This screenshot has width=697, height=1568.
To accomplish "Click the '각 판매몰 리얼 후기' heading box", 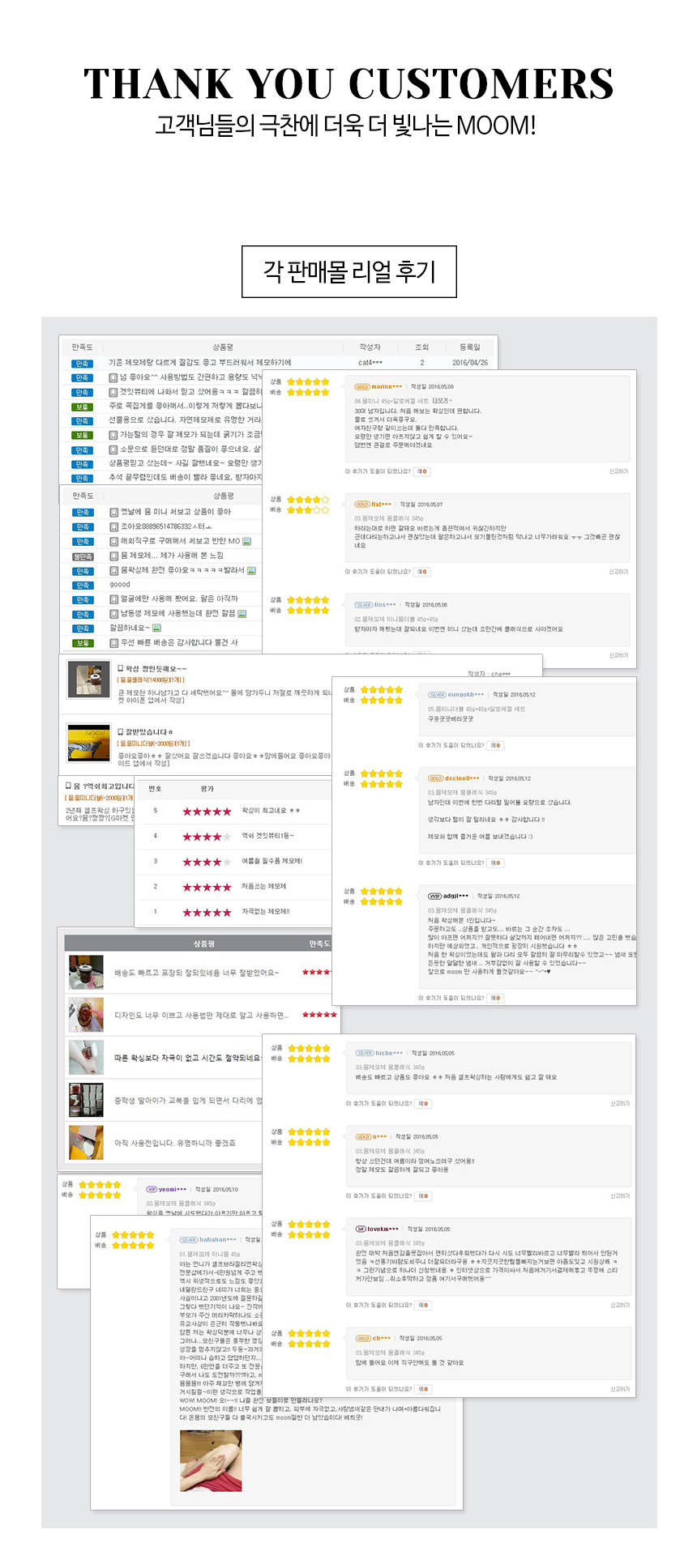I will 349,271.
